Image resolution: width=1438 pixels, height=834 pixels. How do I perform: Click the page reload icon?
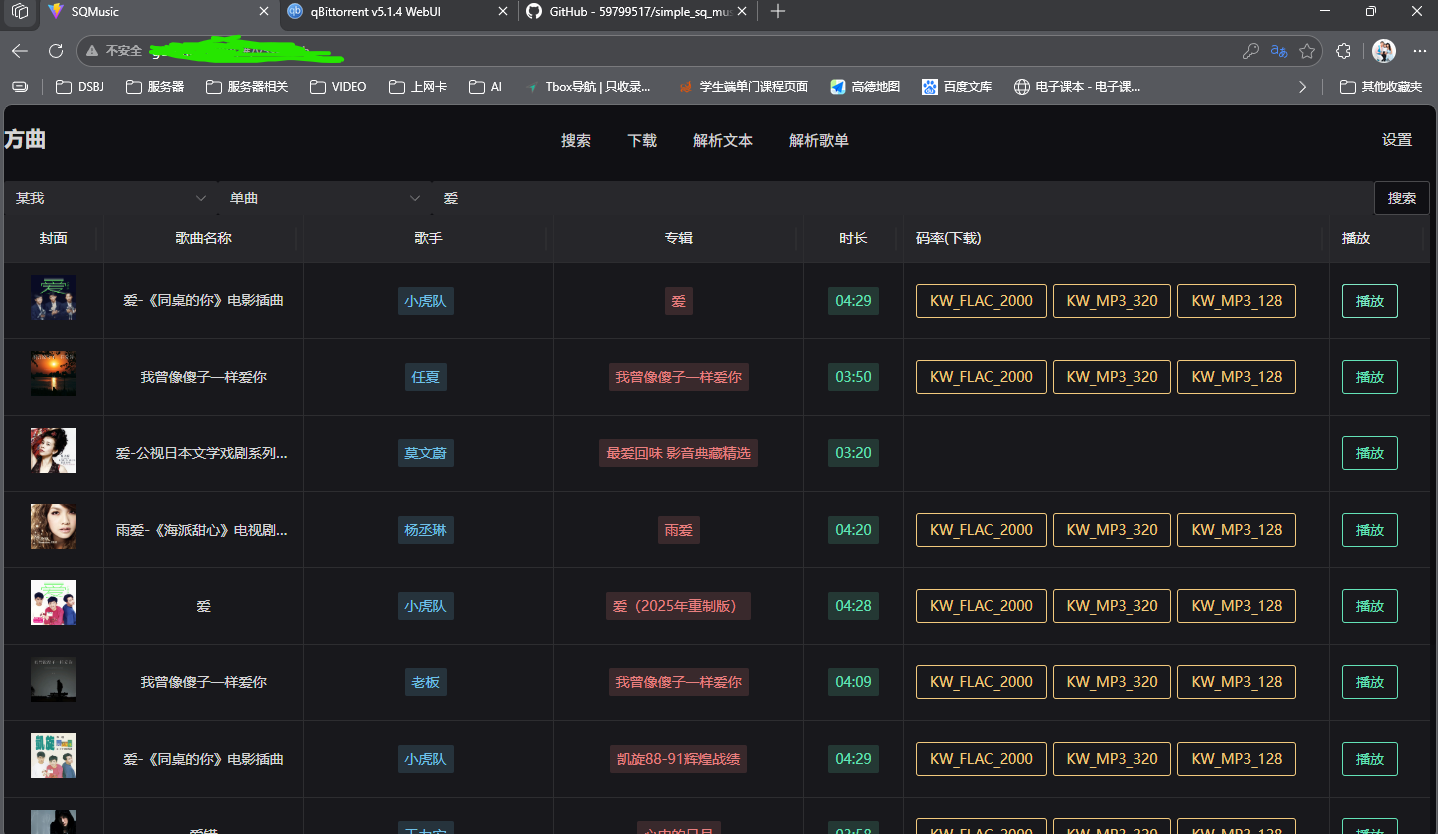tap(56, 50)
